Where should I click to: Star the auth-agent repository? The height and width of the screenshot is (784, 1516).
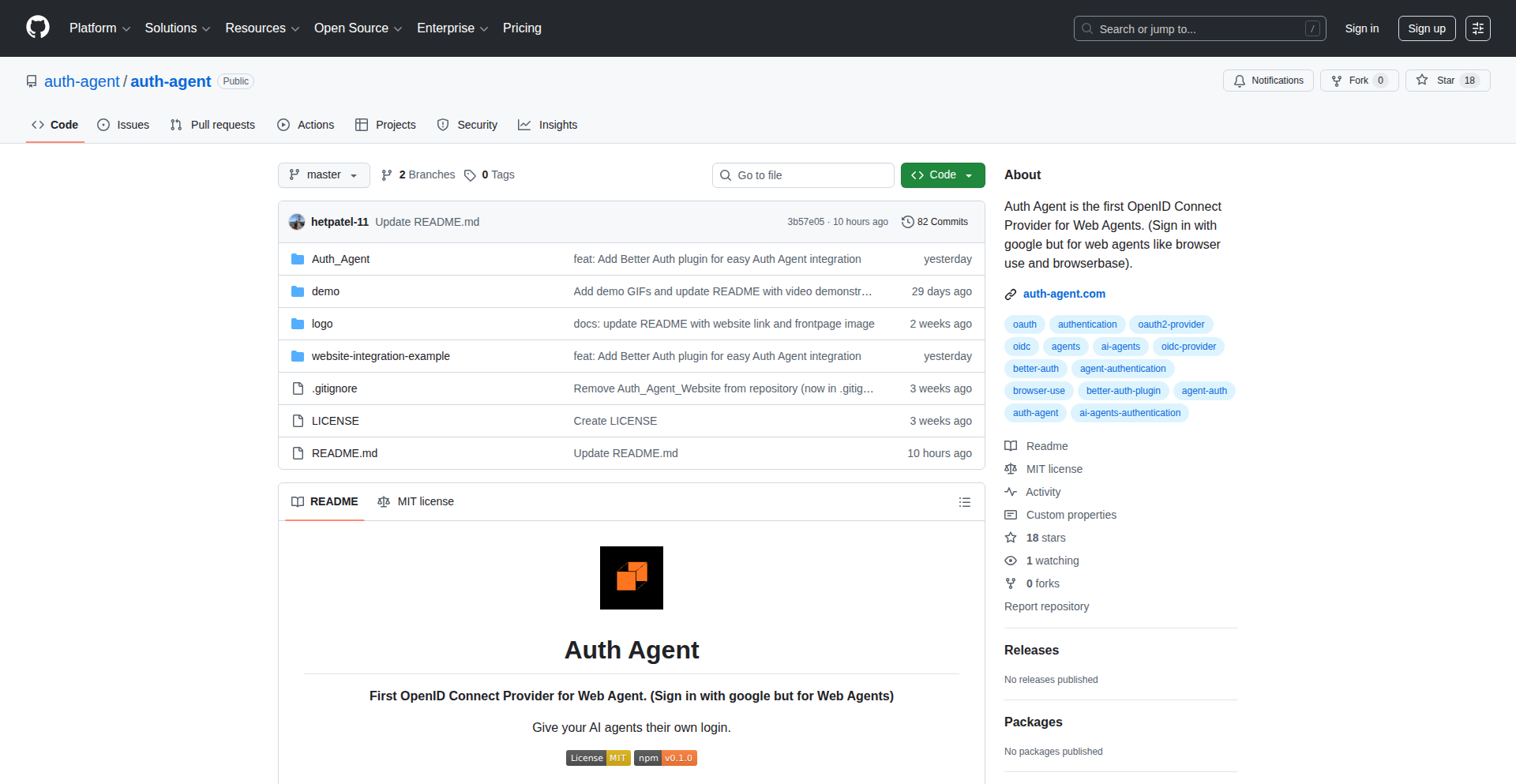(1447, 81)
